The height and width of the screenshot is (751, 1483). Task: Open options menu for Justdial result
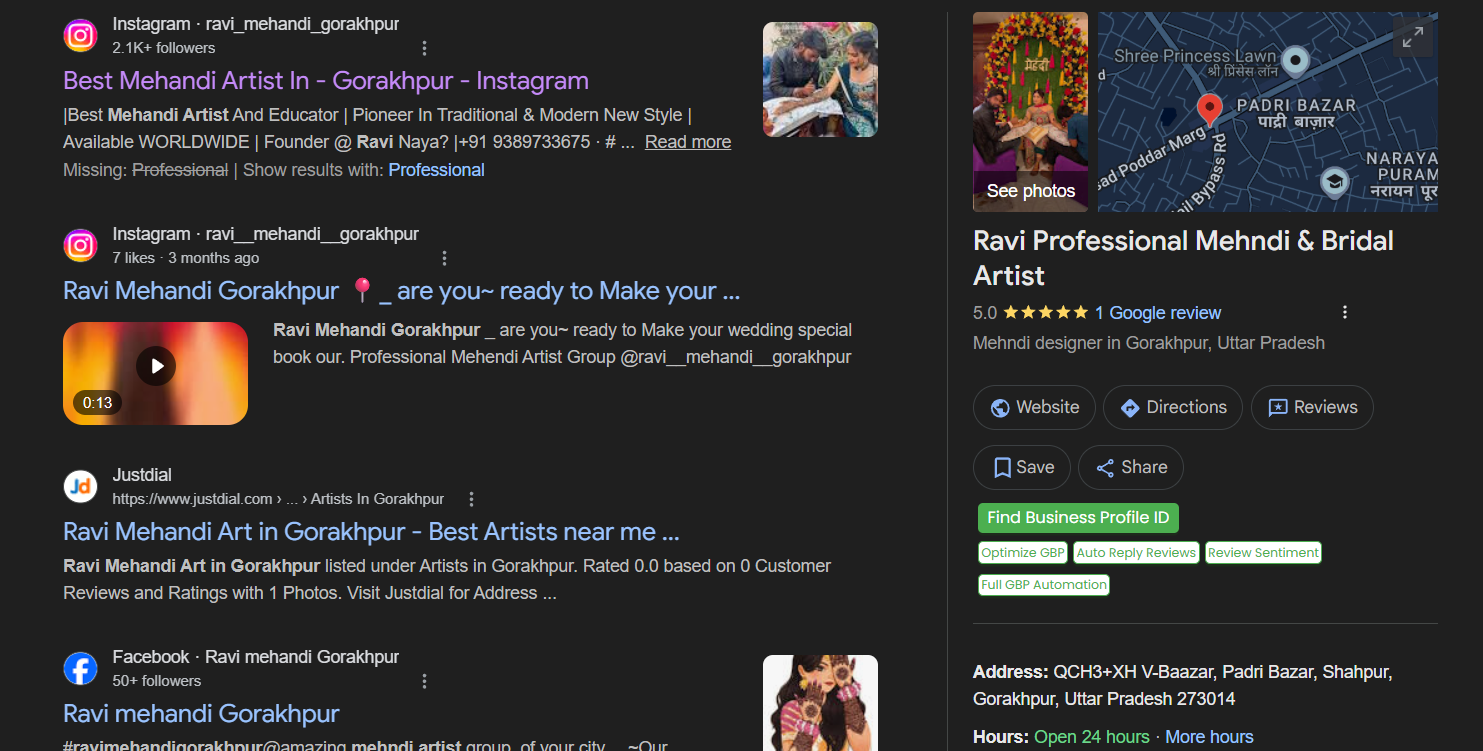472,499
